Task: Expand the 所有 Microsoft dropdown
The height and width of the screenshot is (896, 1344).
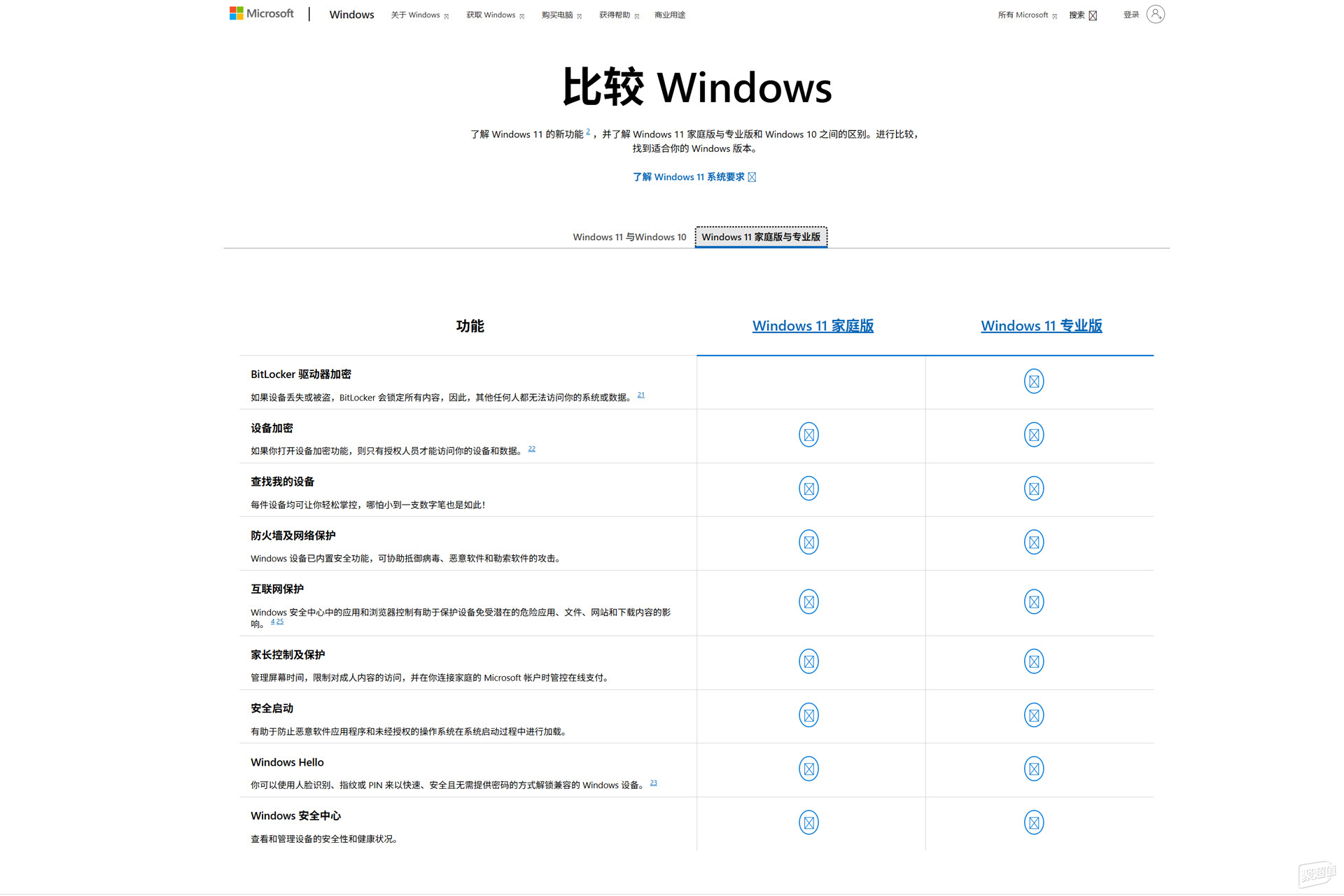Action: pyautogui.click(x=1028, y=15)
